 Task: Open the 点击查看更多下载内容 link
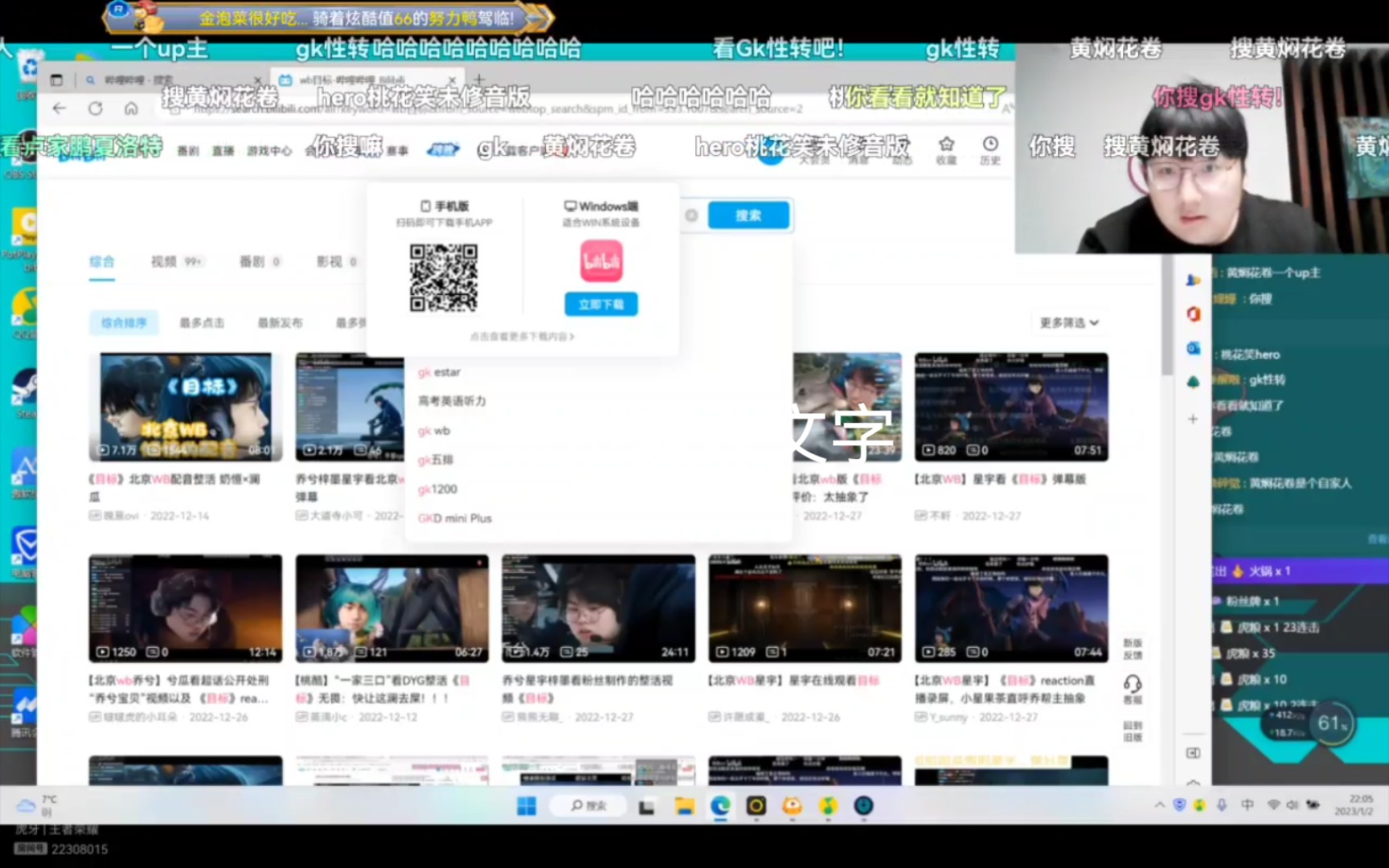522,337
